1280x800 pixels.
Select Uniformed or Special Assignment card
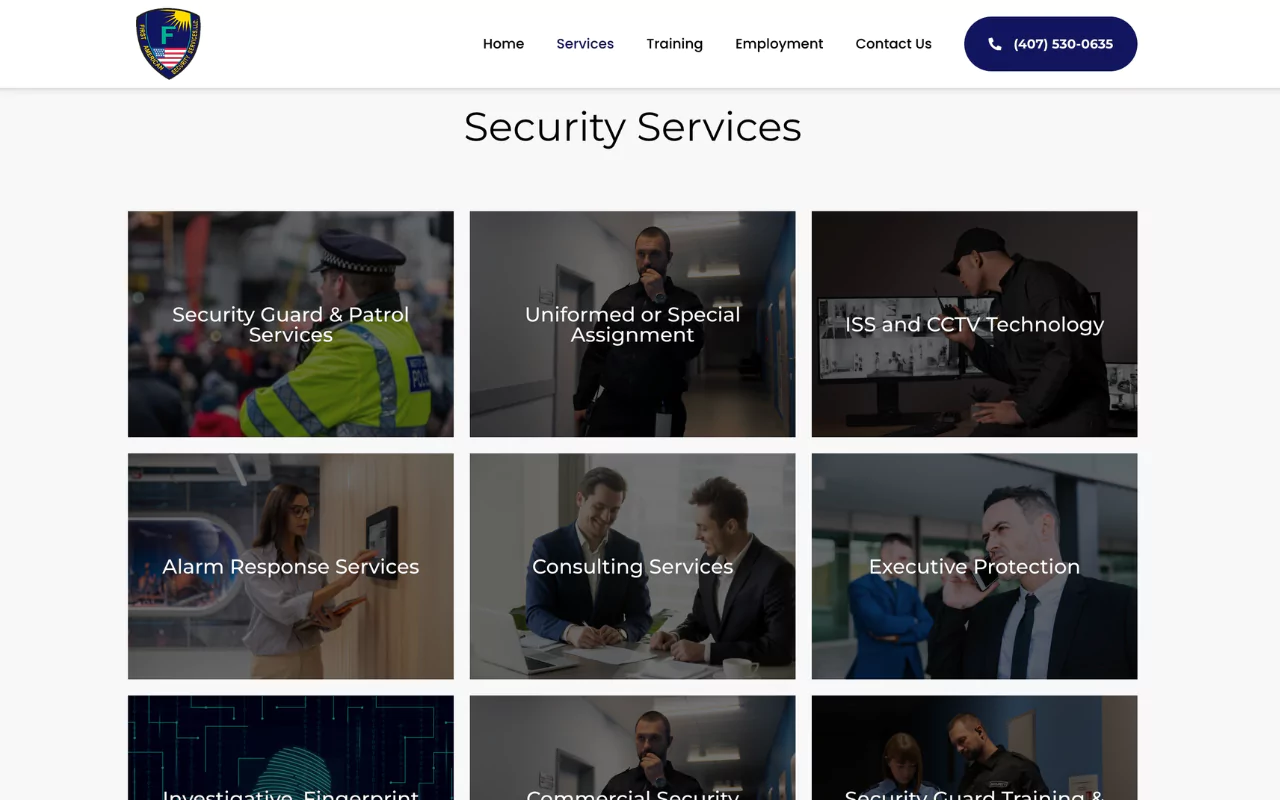coord(633,324)
